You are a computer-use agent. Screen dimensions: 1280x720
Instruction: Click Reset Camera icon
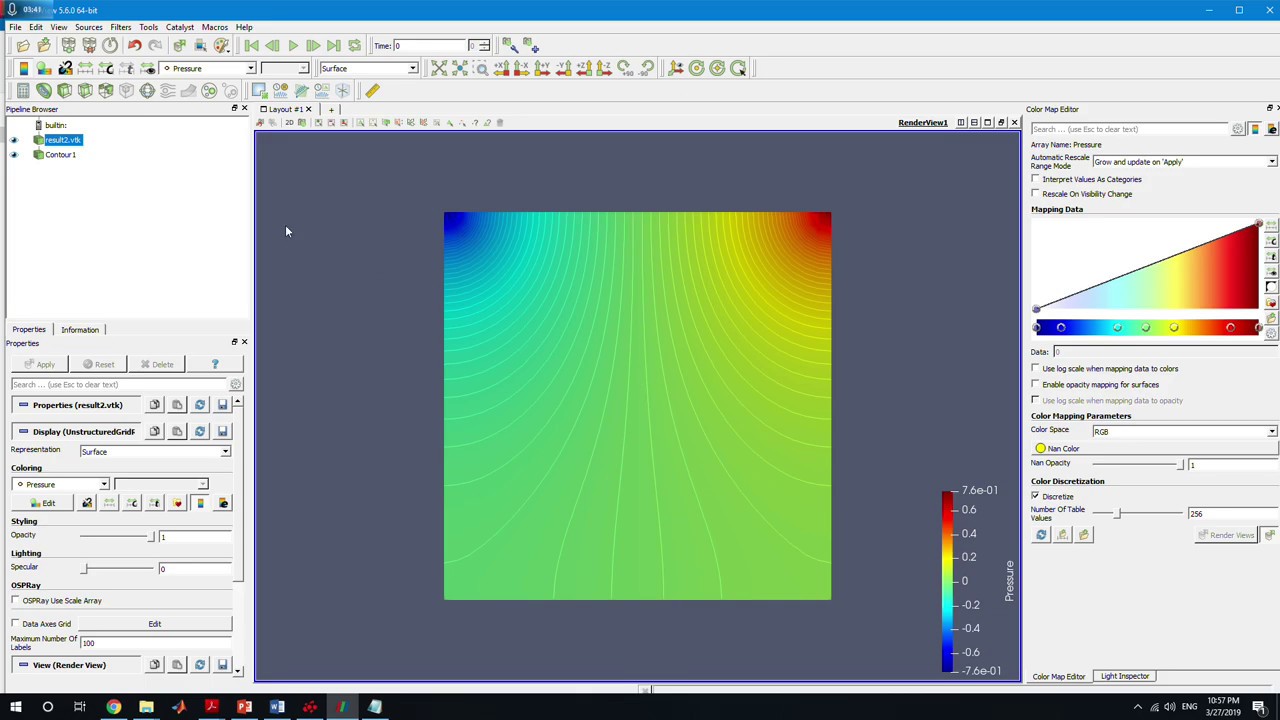439,68
